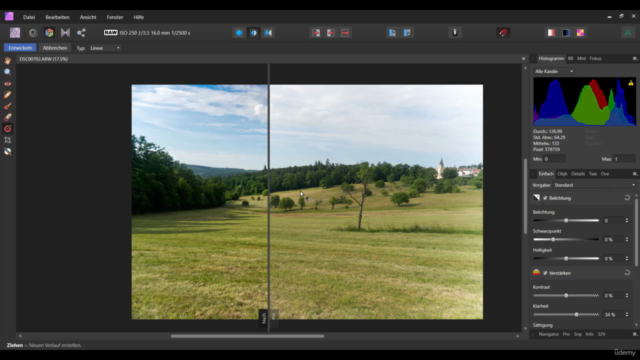Switch to the Tone Mapping Persona icon
The height and width of the screenshot is (360, 640).
65,33
